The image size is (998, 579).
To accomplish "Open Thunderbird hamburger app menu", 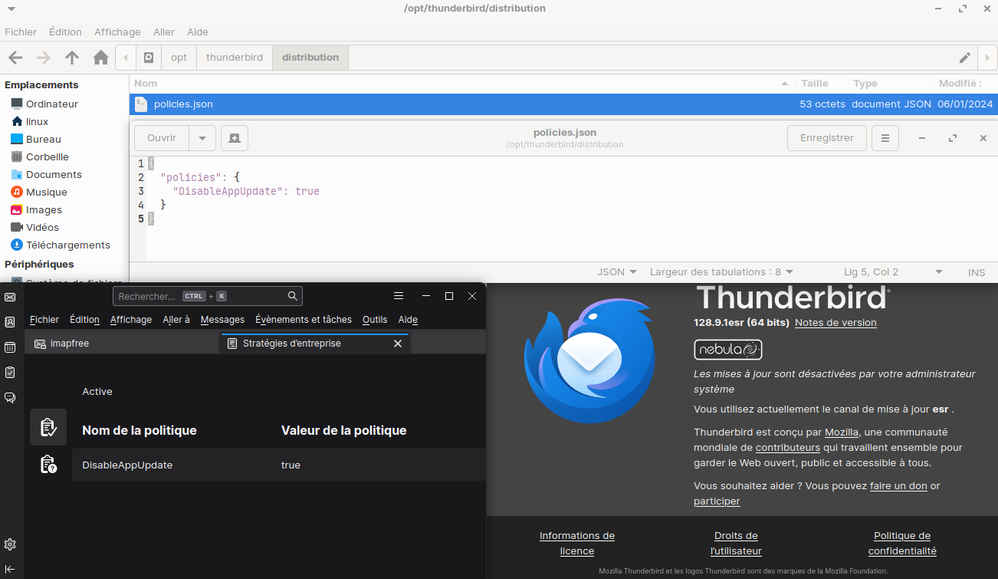I will pyautogui.click(x=398, y=296).
